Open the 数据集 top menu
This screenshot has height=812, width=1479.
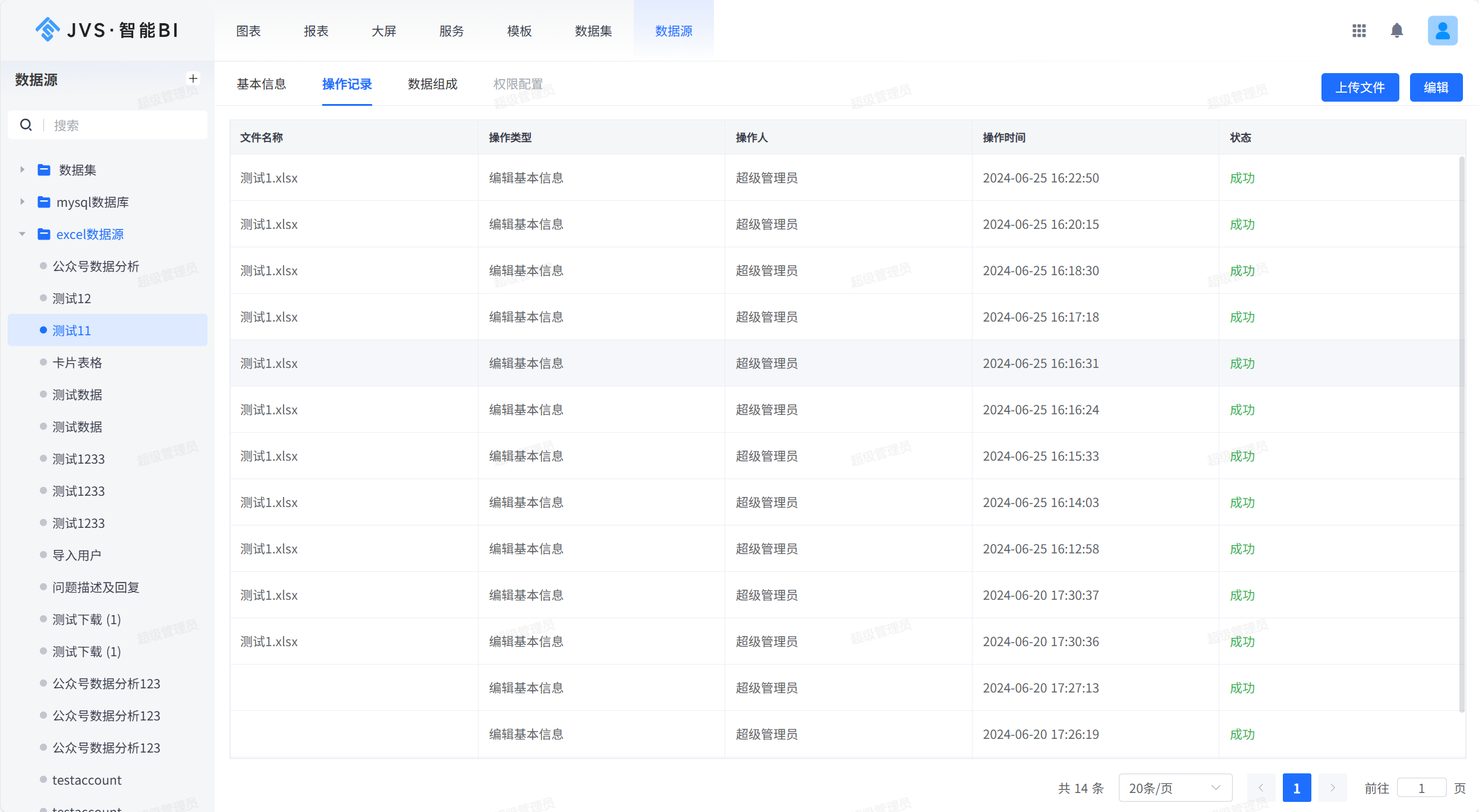coord(593,31)
